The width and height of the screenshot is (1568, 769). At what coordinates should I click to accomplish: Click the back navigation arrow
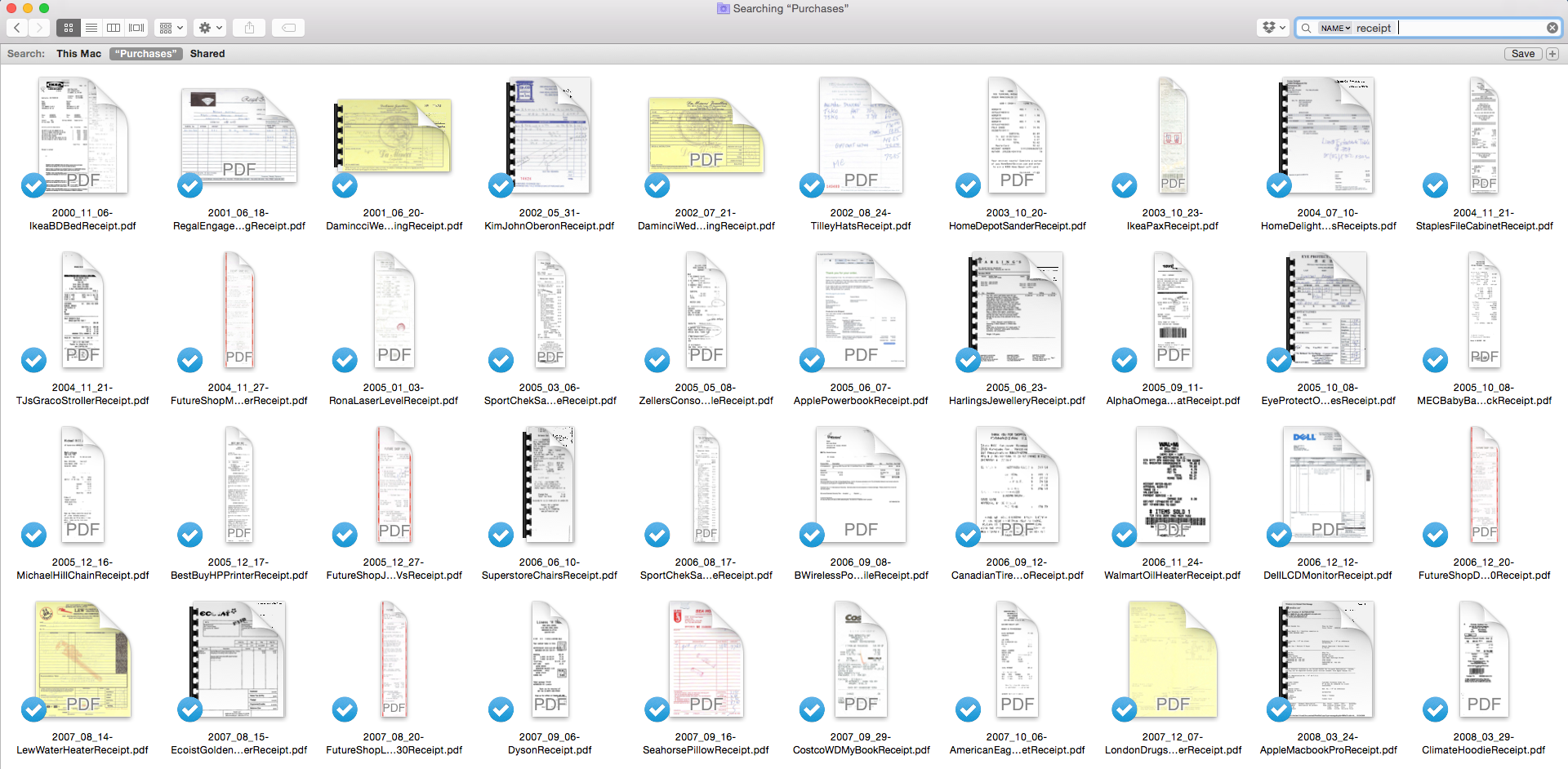(16, 27)
